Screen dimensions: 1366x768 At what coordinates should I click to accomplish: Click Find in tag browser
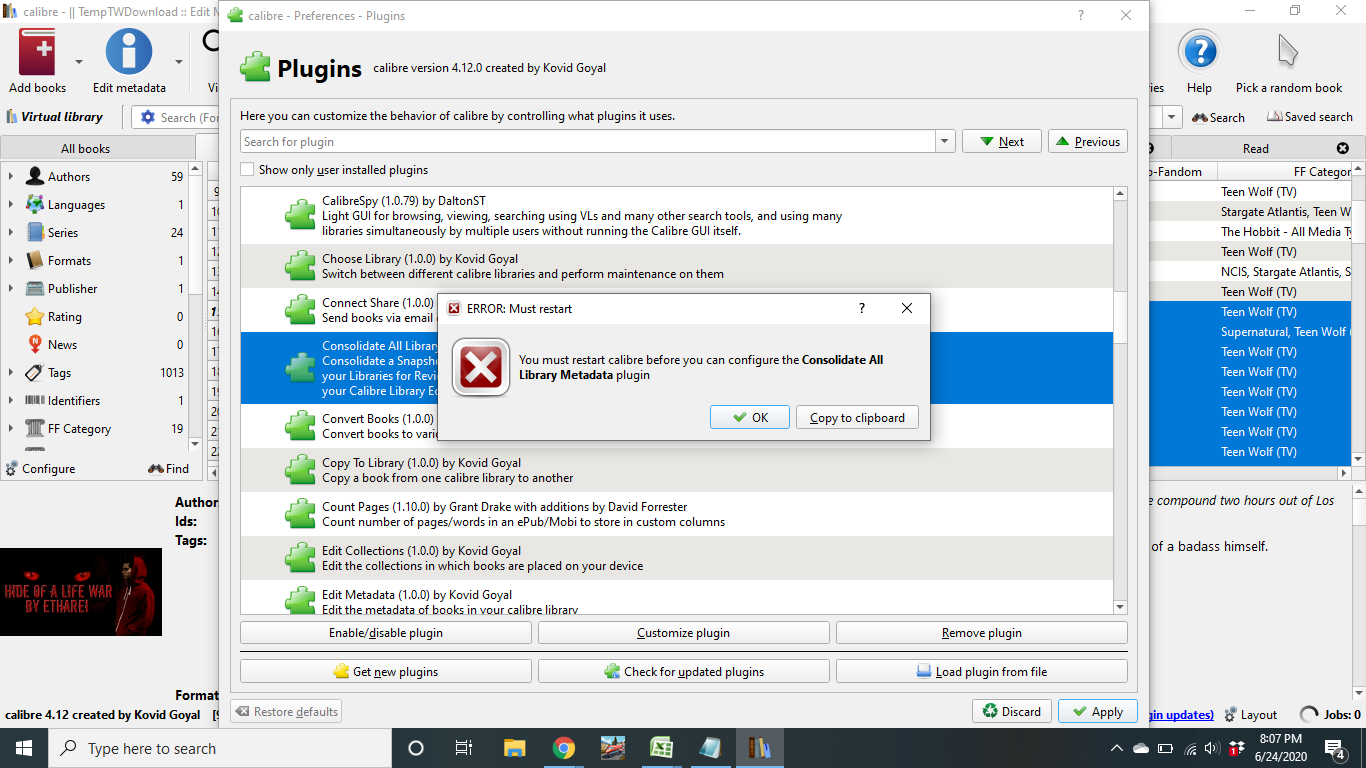pyautogui.click(x=168, y=468)
